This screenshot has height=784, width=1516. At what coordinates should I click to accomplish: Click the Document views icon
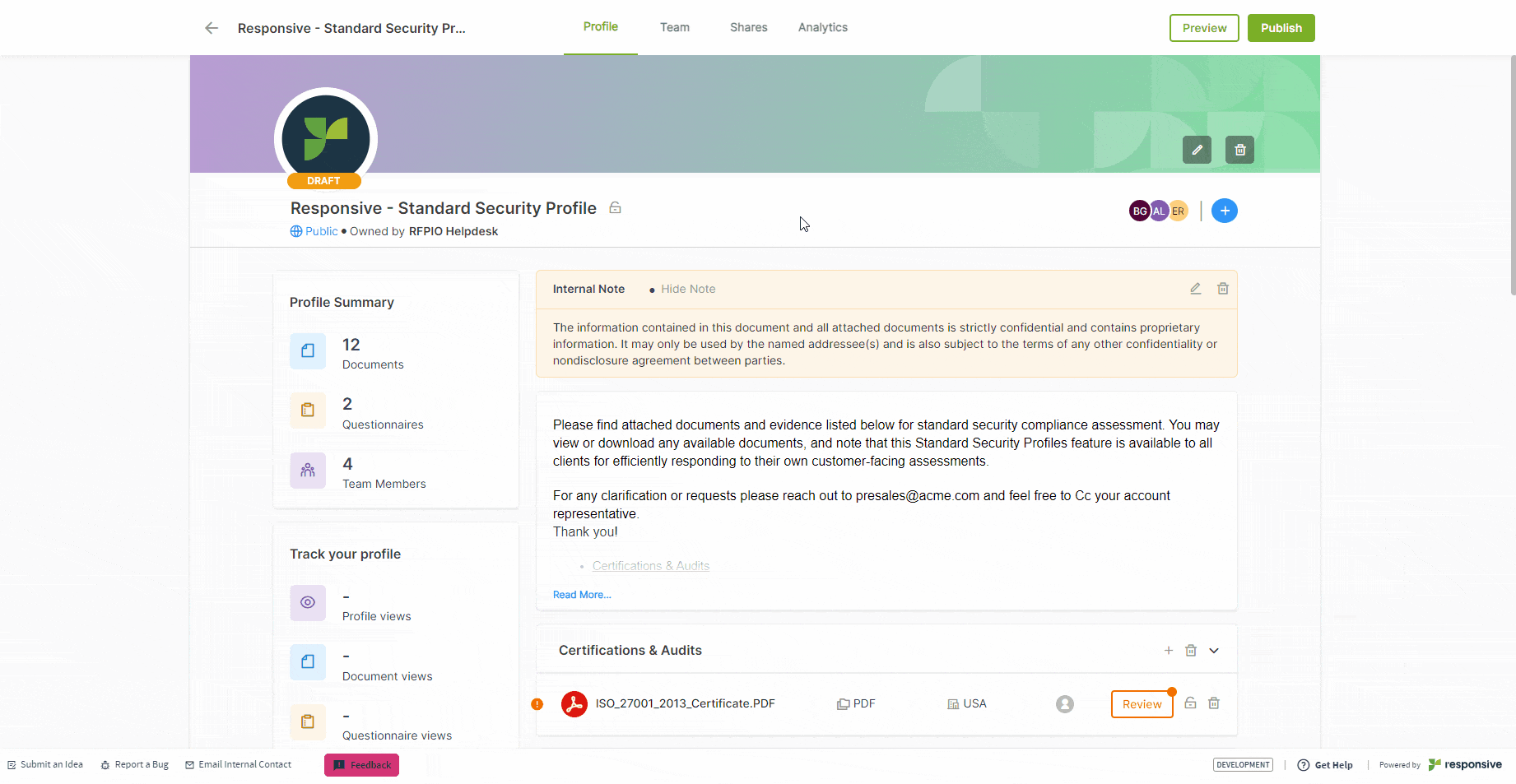[308, 661]
